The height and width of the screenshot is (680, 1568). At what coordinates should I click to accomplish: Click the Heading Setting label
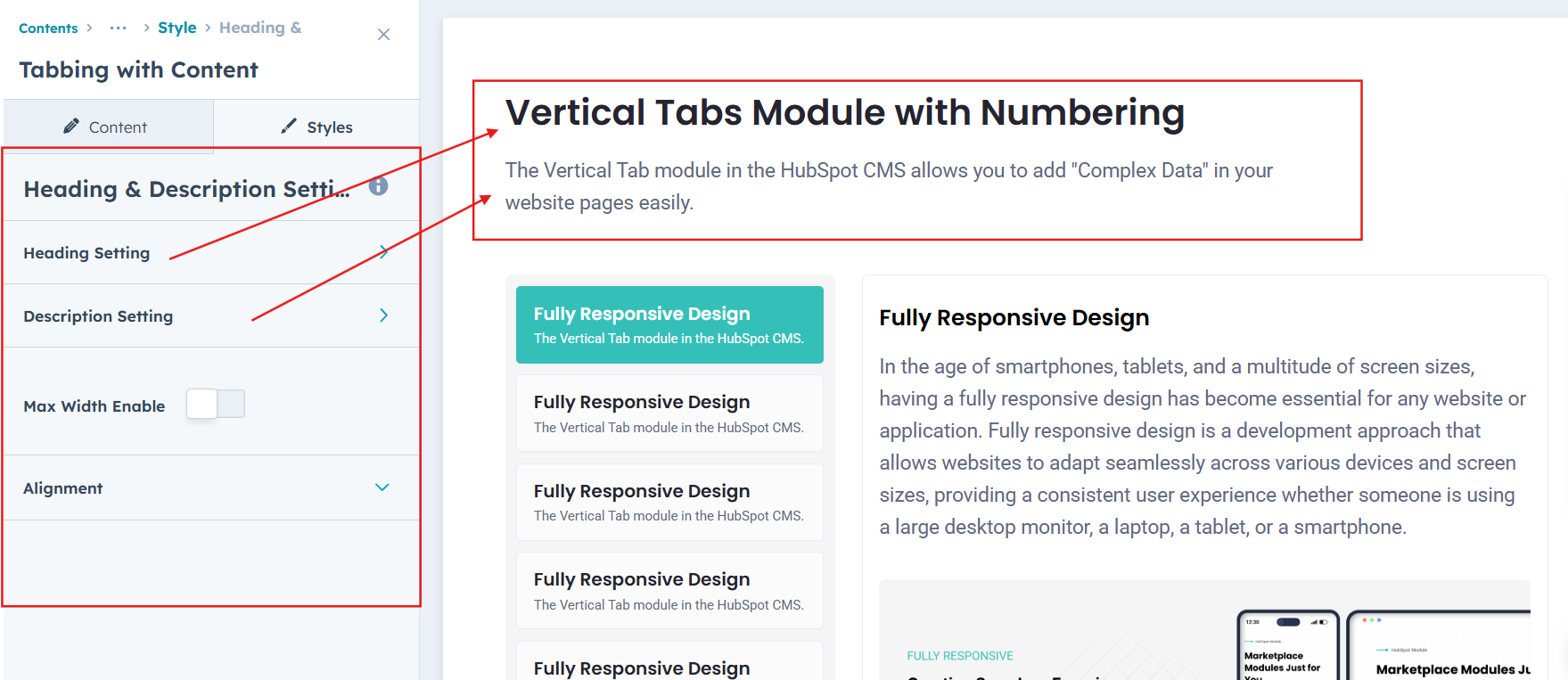[x=86, y=253]
